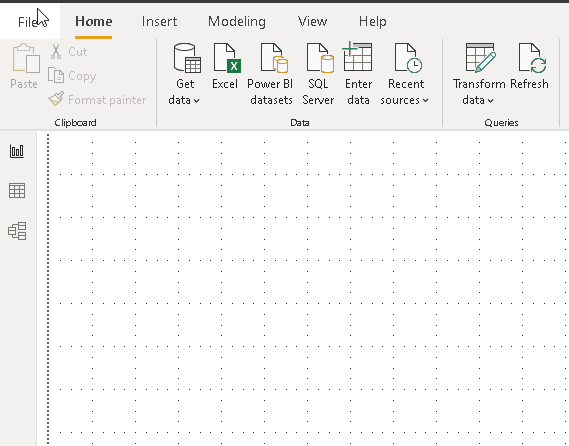Open the Insert ribbon tab
Viewport: 569px width, 446px height.
pos(160,21)
